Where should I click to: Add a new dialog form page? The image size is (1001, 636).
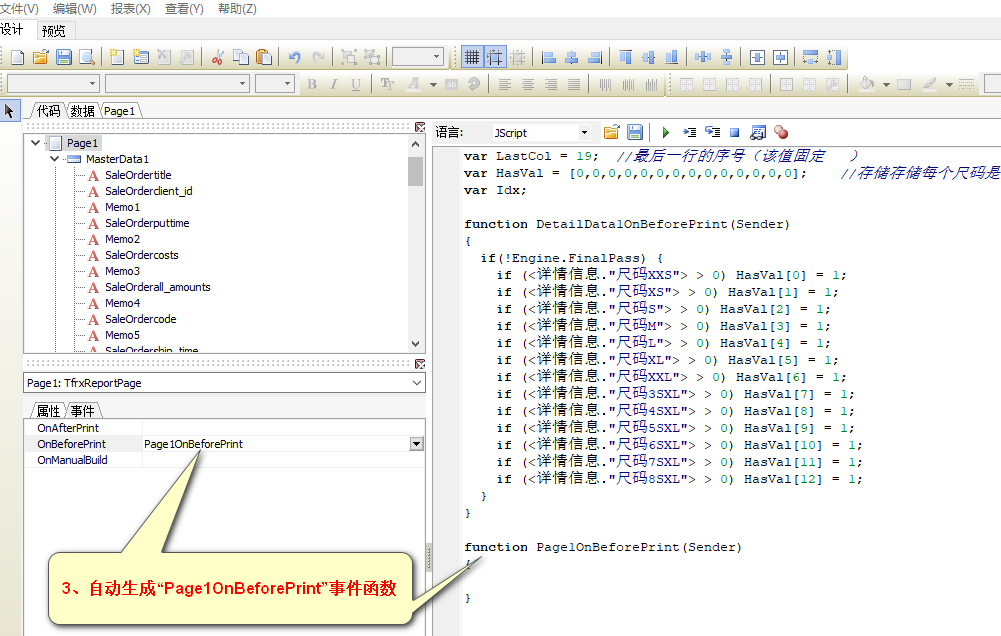point(140,57)
